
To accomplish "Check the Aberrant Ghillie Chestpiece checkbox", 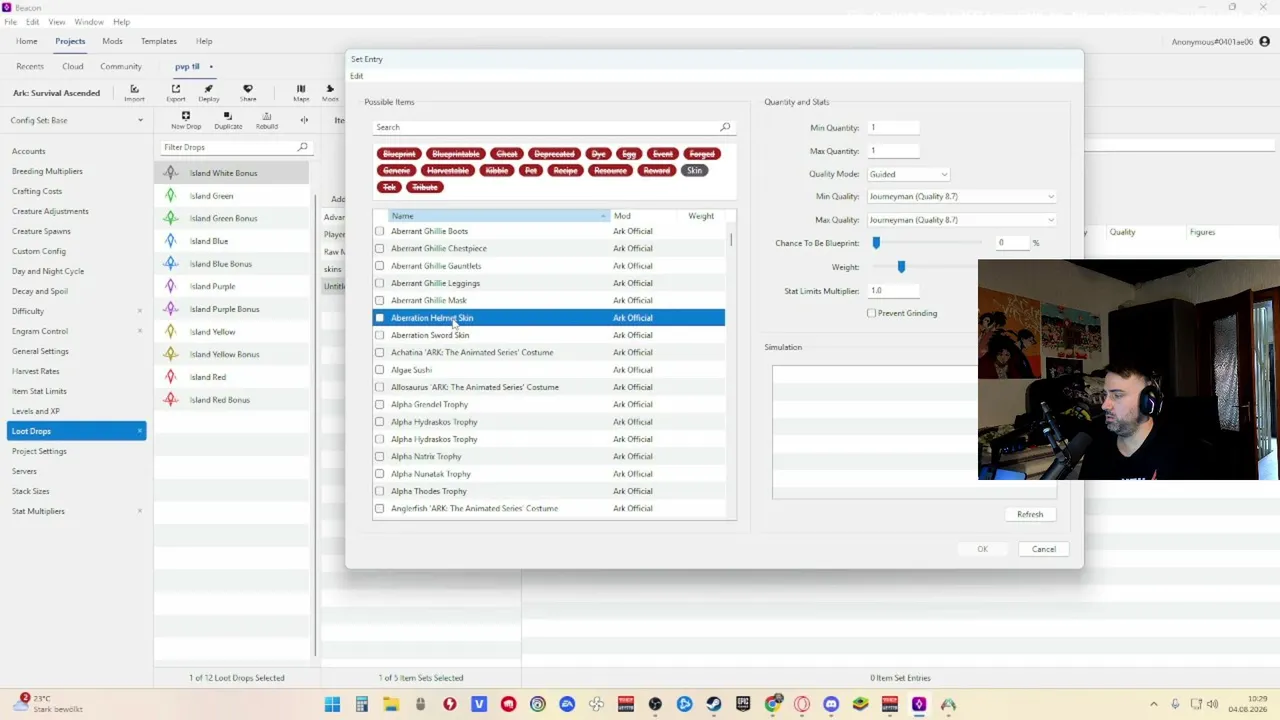I will [x=379, y=248].
